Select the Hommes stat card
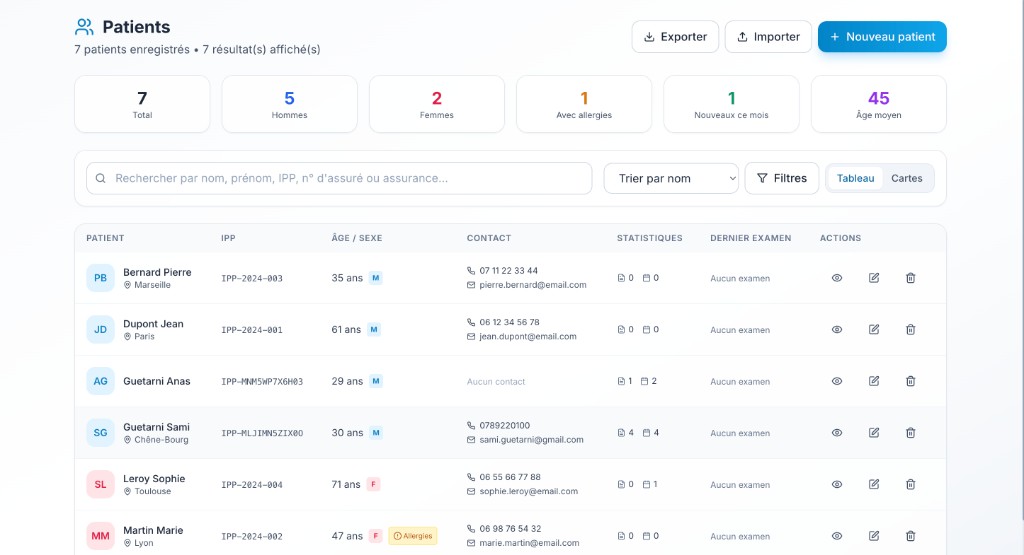The height and width of the screenshot is (555, 1024). point(289,104)
